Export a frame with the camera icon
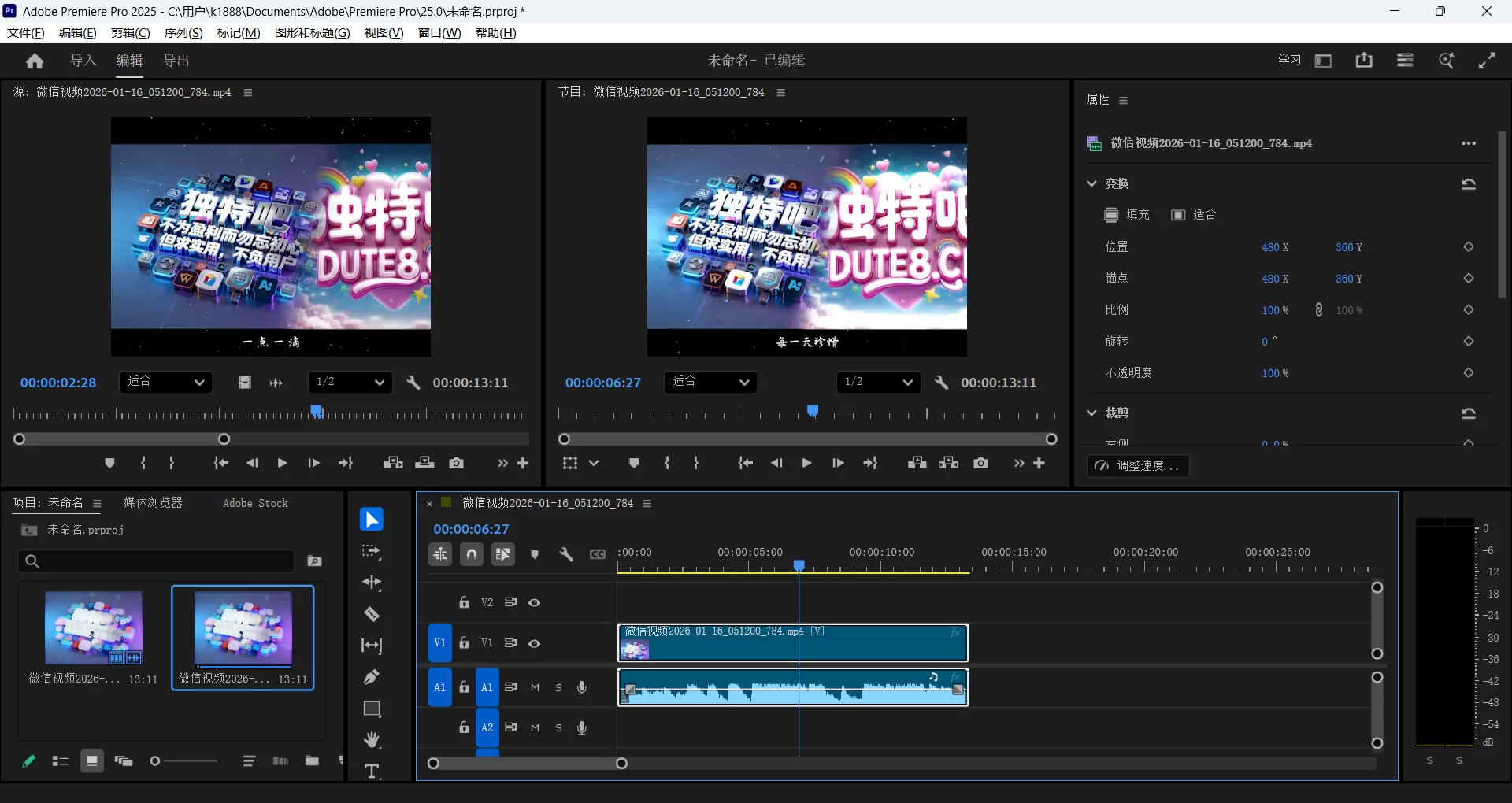The height and width of the screenshot is (803, 1512). click(x=980, y=464)
